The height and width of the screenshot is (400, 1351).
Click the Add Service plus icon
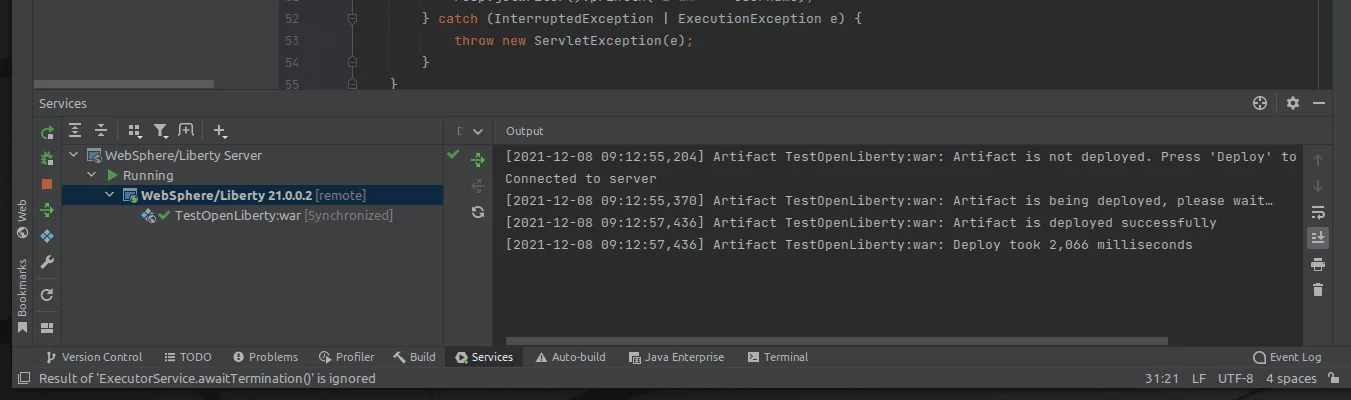click(x=220, y=131)
